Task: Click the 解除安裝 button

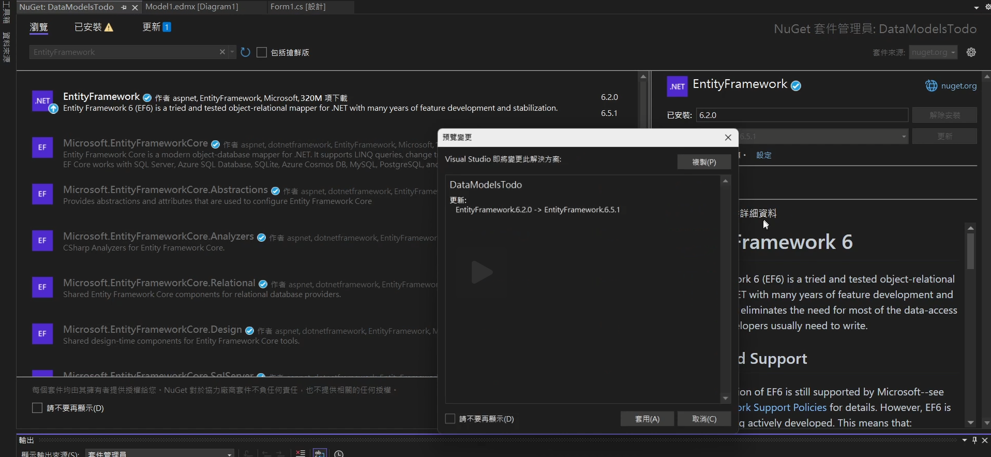Action: click(944, 115)
